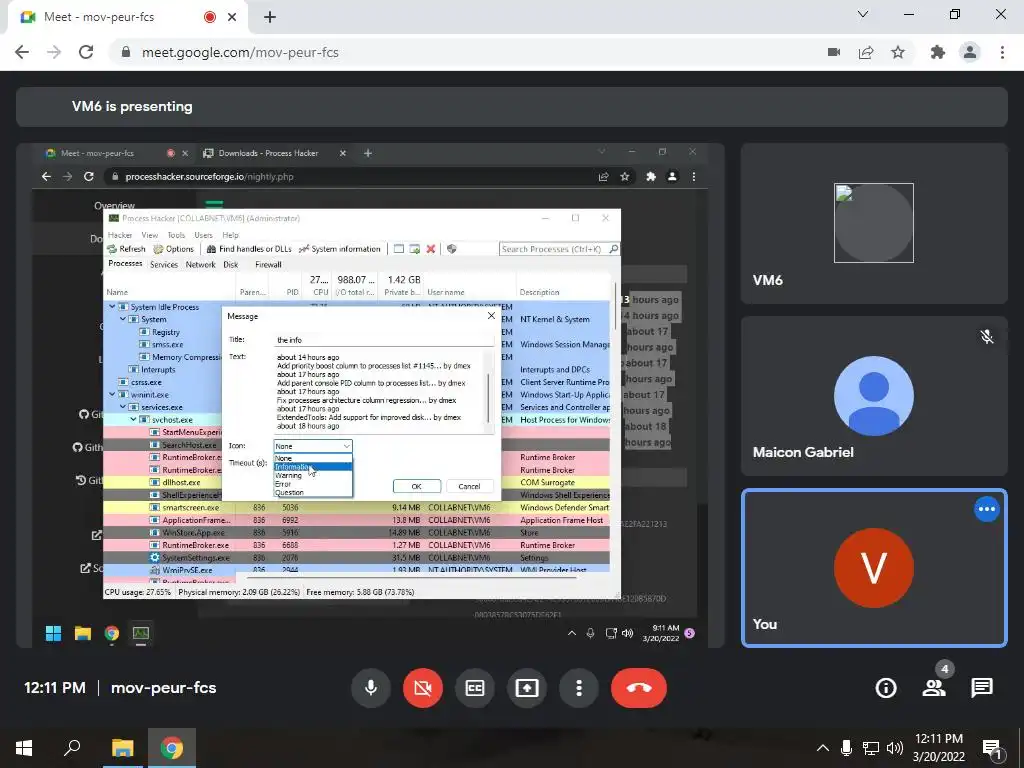Open Chrome profile avatar menu
This screenshot has width=1024, height=768.
(x=970, y=52)
